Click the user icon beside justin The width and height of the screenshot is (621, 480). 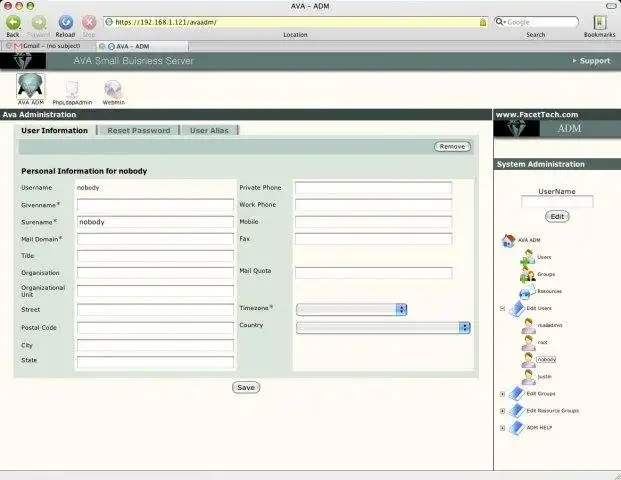[528, 377]
